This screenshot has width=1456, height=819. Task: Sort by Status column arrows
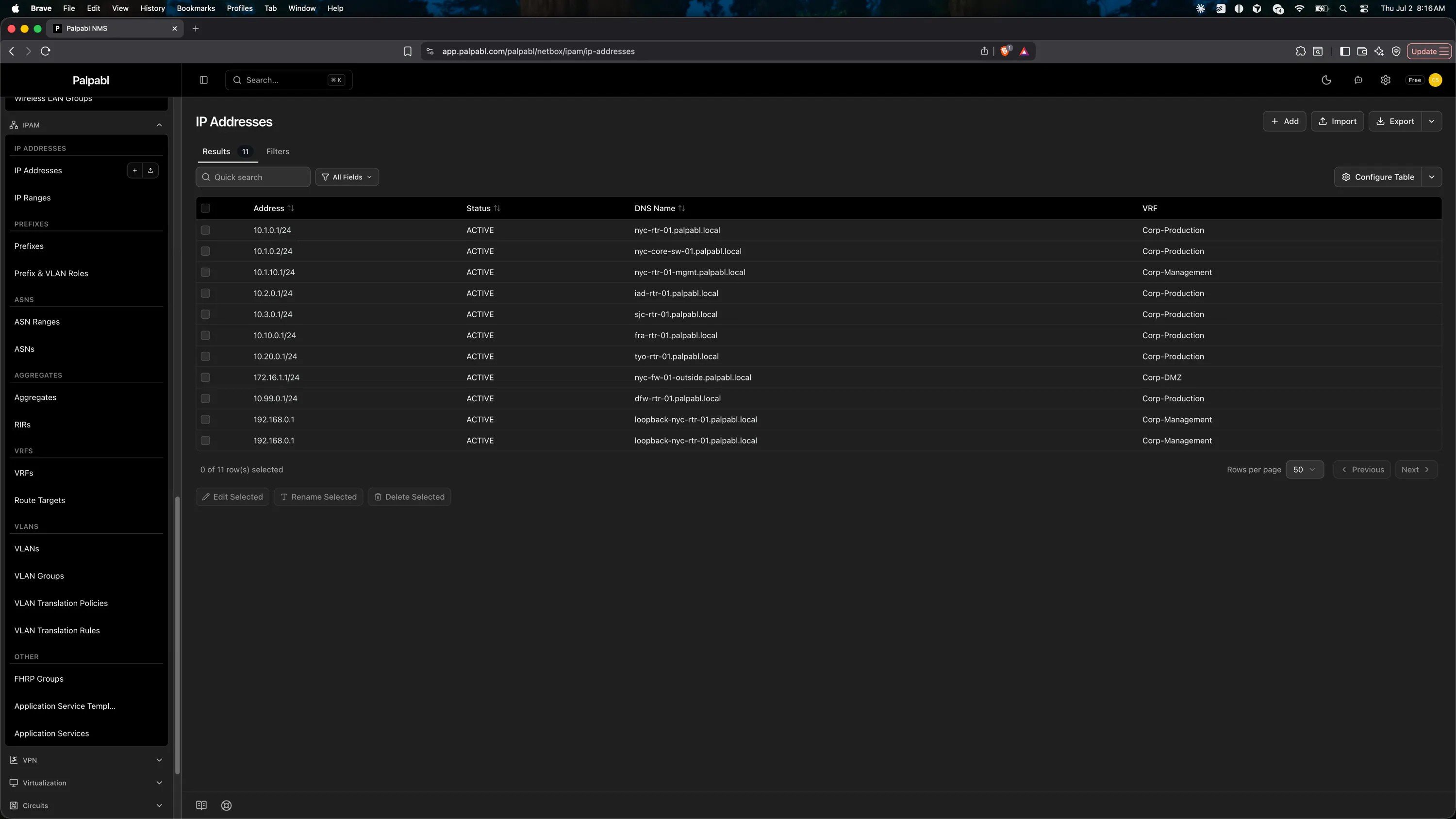pyautogui.click(x=497, y=208)
